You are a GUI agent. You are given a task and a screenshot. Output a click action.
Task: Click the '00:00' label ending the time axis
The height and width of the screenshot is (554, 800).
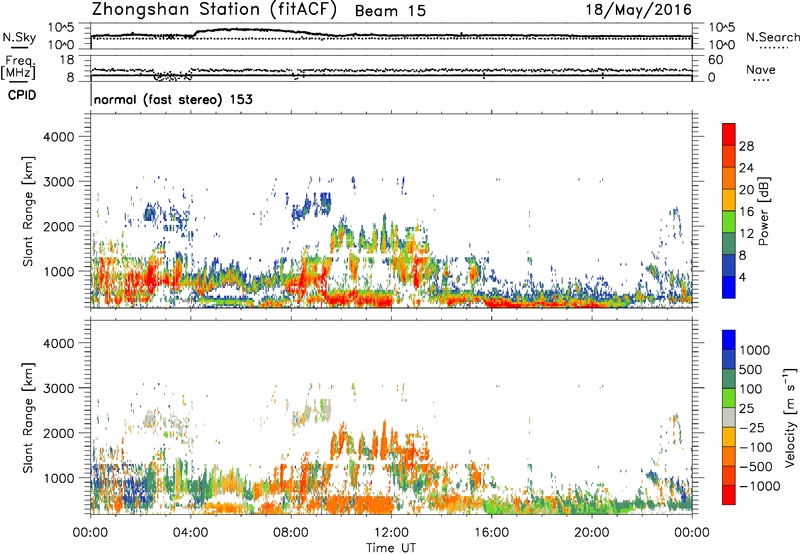click(x=691, y=533)
